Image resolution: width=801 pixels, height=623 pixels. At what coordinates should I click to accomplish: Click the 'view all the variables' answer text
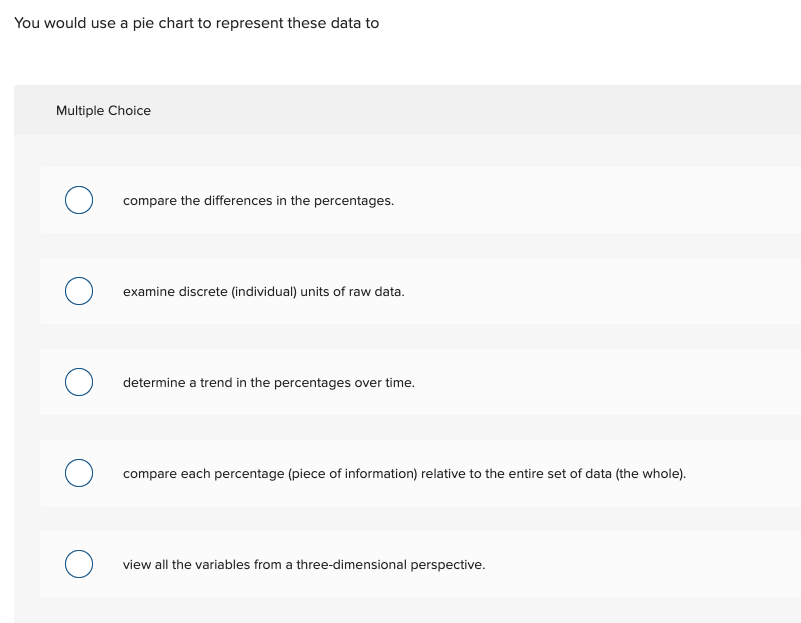[304, 565]
